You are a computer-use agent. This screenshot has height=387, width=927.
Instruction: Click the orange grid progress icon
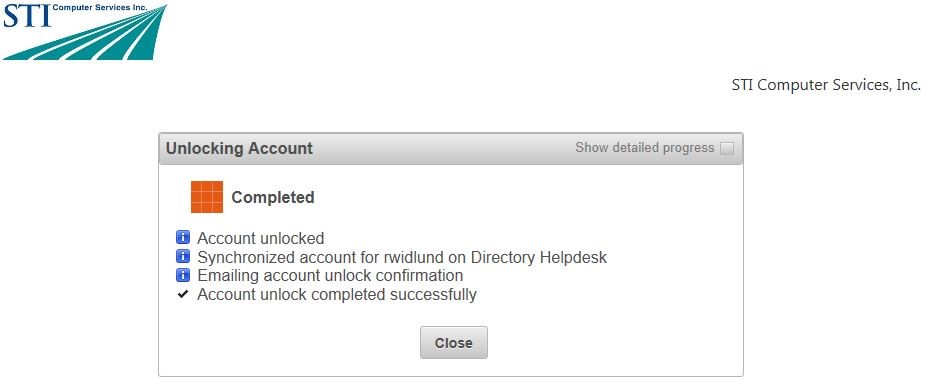pyautogui.click(x=207, y=197)
